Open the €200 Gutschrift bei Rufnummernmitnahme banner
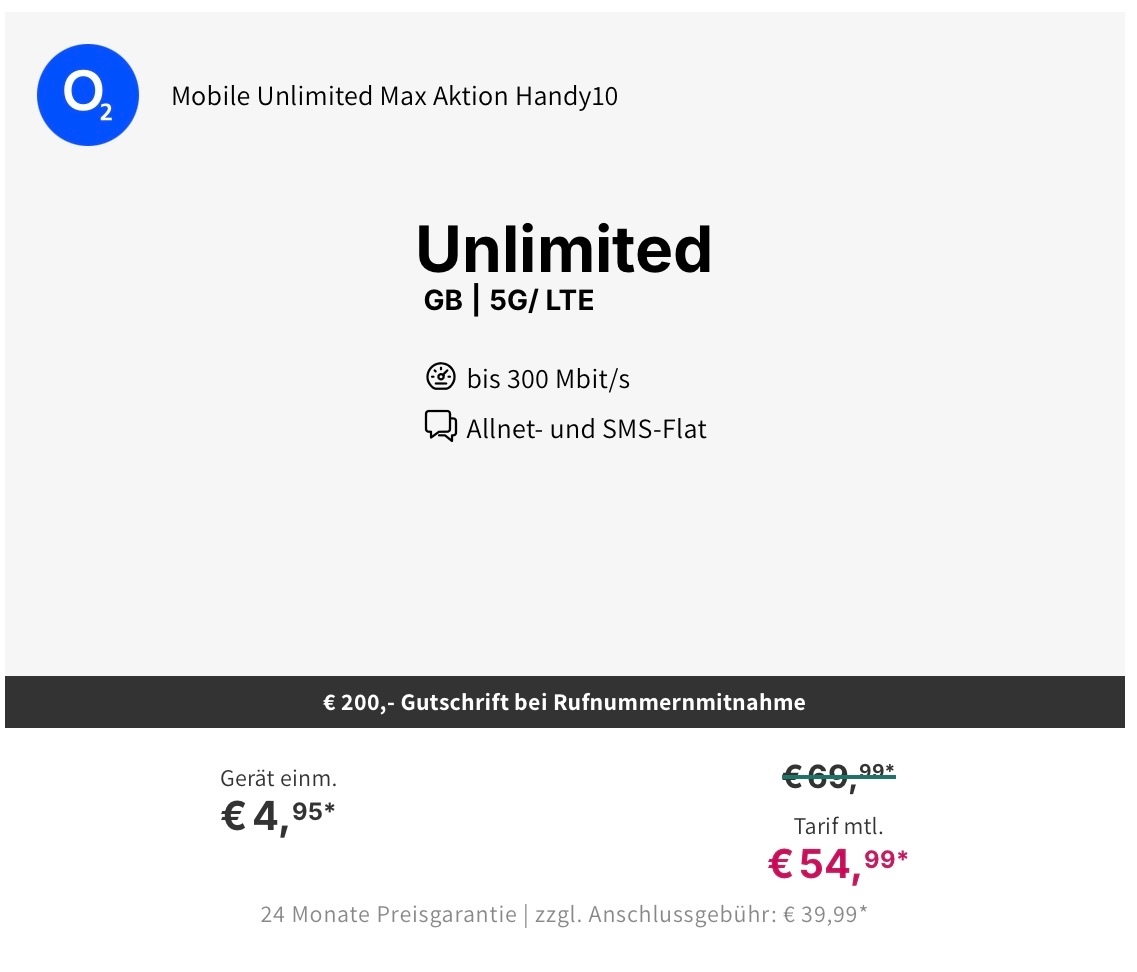Image resolution: width=1137 pixels, height=972 pixels. (565, 702)
